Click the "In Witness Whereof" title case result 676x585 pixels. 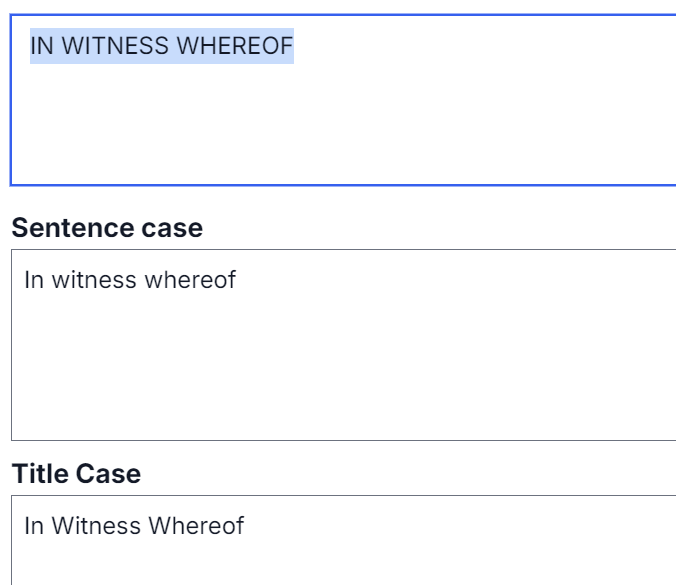tap(134, 526)
